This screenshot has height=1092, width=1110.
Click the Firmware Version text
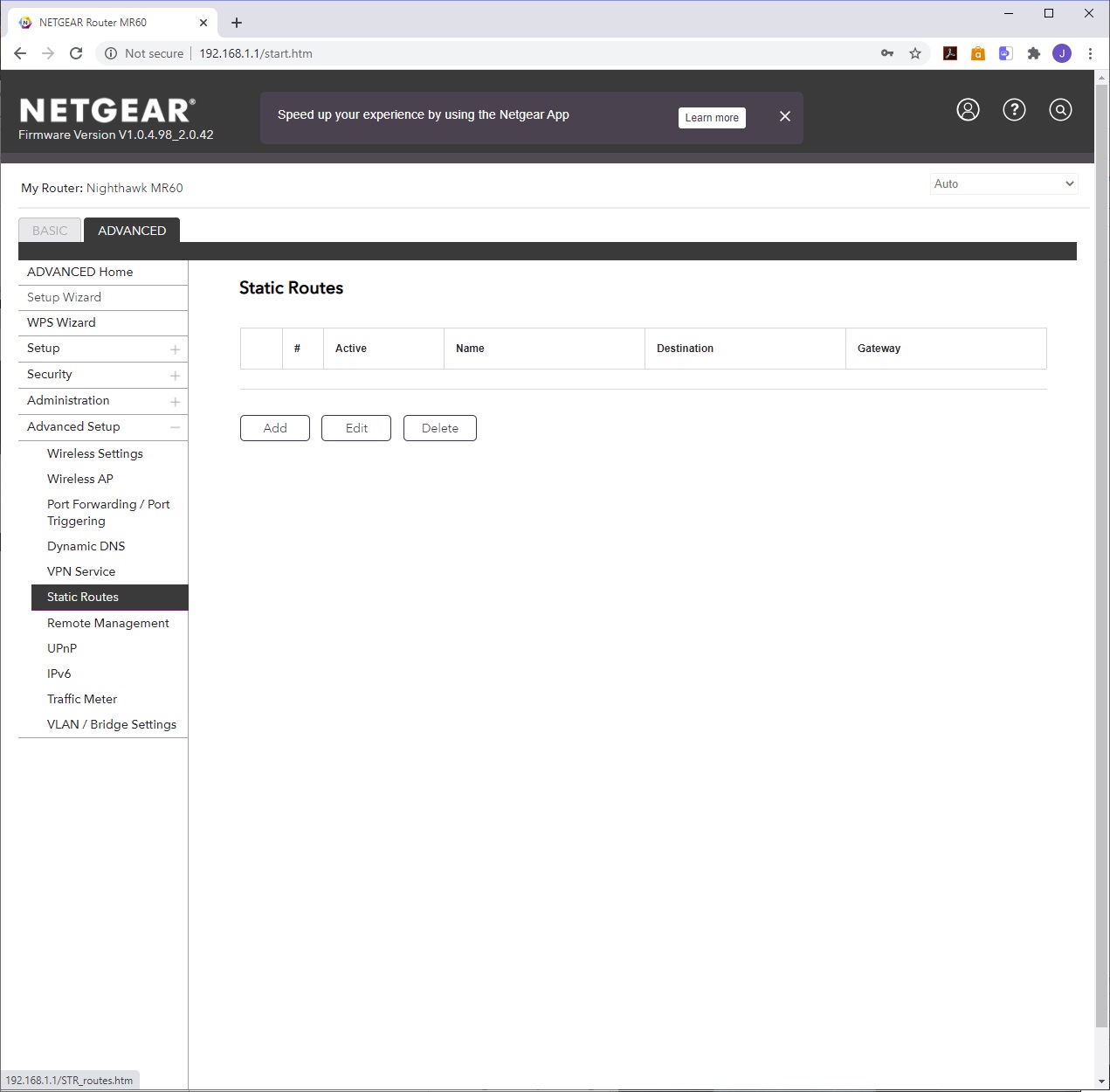(116, 135)
